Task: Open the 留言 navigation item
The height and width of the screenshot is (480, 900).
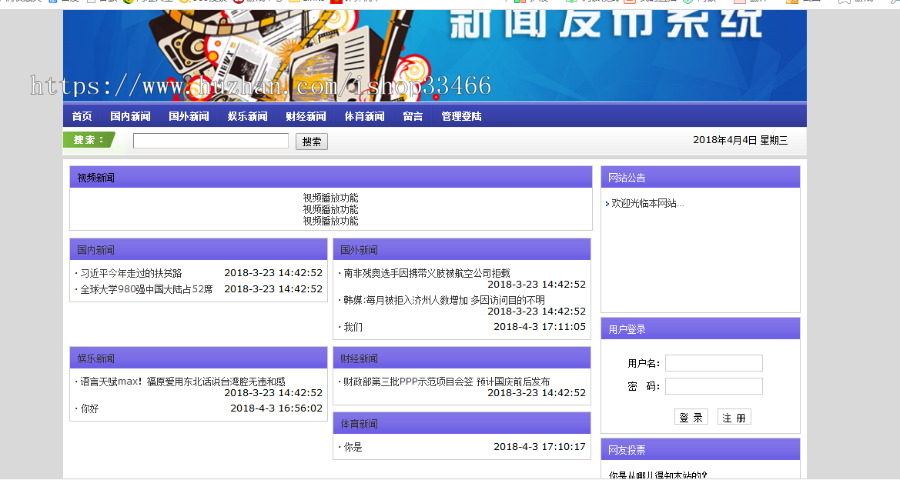Action: 413,116
